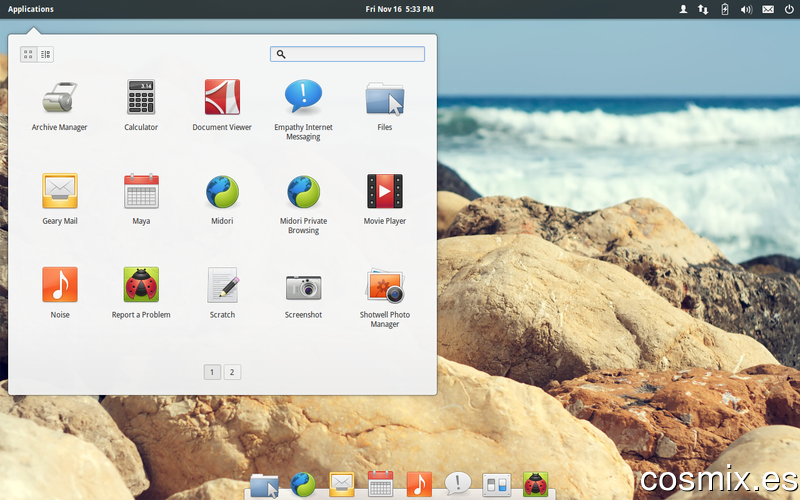800x500 pixels.
Task: Open the user account indicator
Action: 683,9
